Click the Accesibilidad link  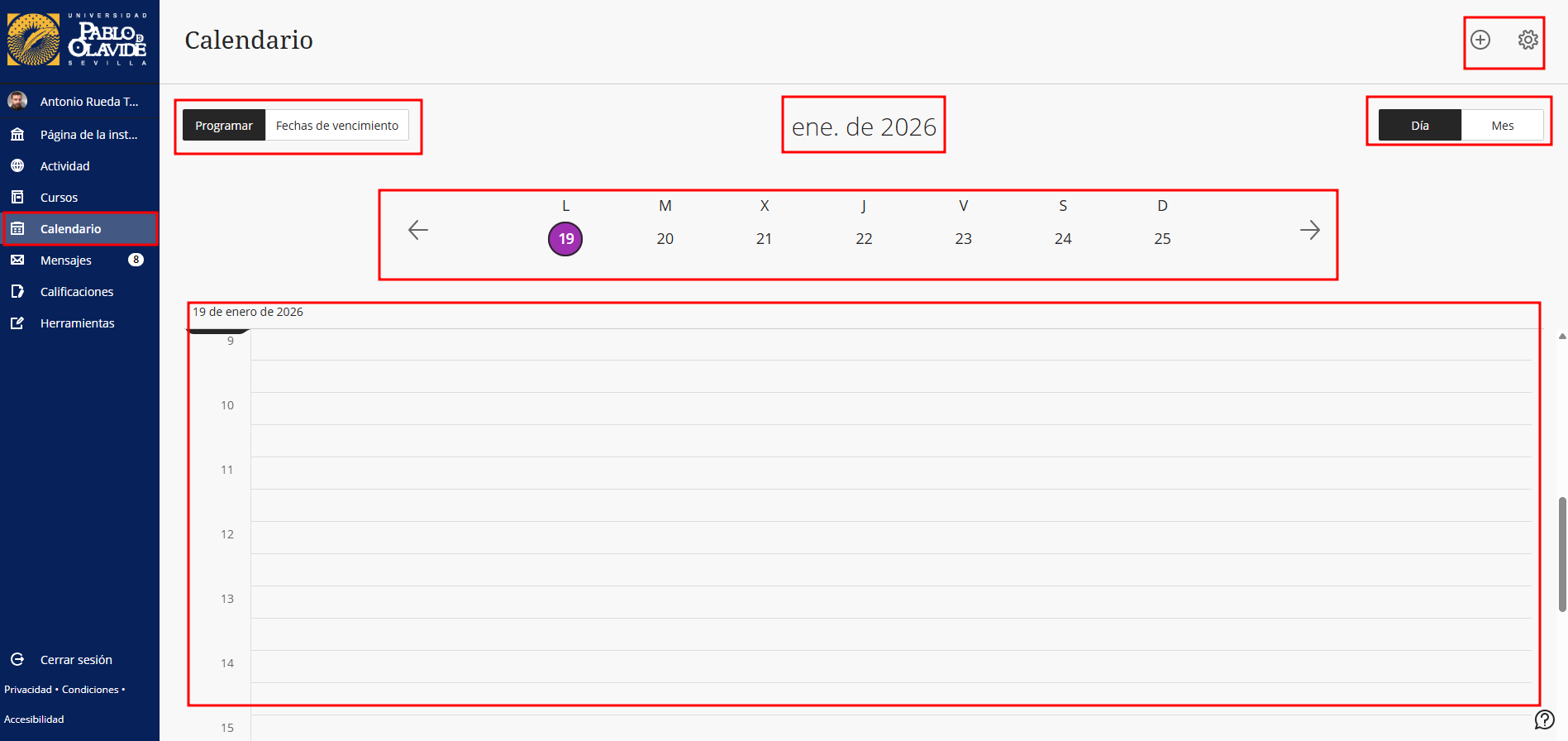click(x=34, y=719)
